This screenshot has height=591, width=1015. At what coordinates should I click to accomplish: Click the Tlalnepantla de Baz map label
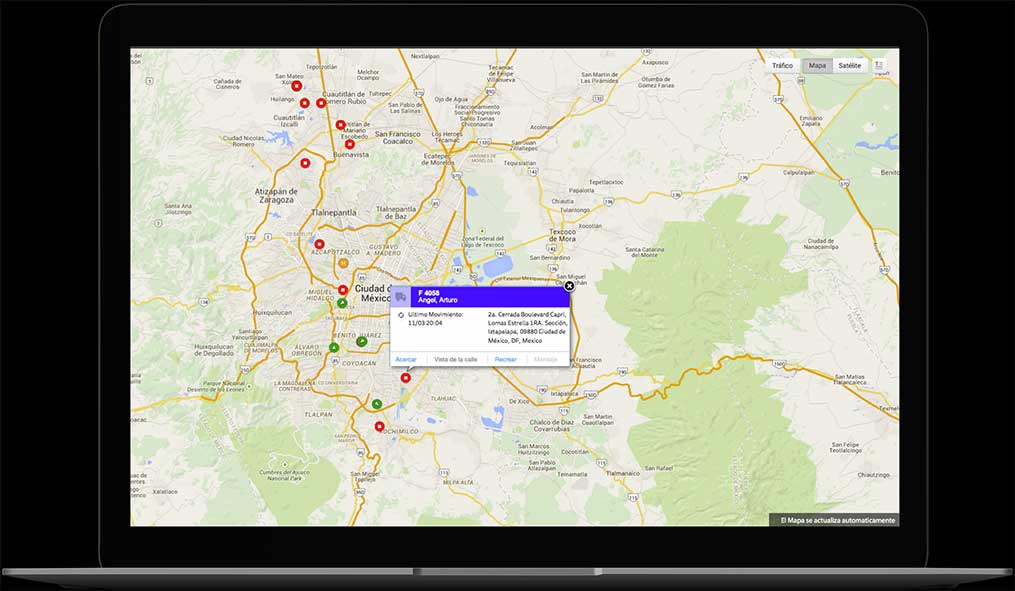[396, 213]
